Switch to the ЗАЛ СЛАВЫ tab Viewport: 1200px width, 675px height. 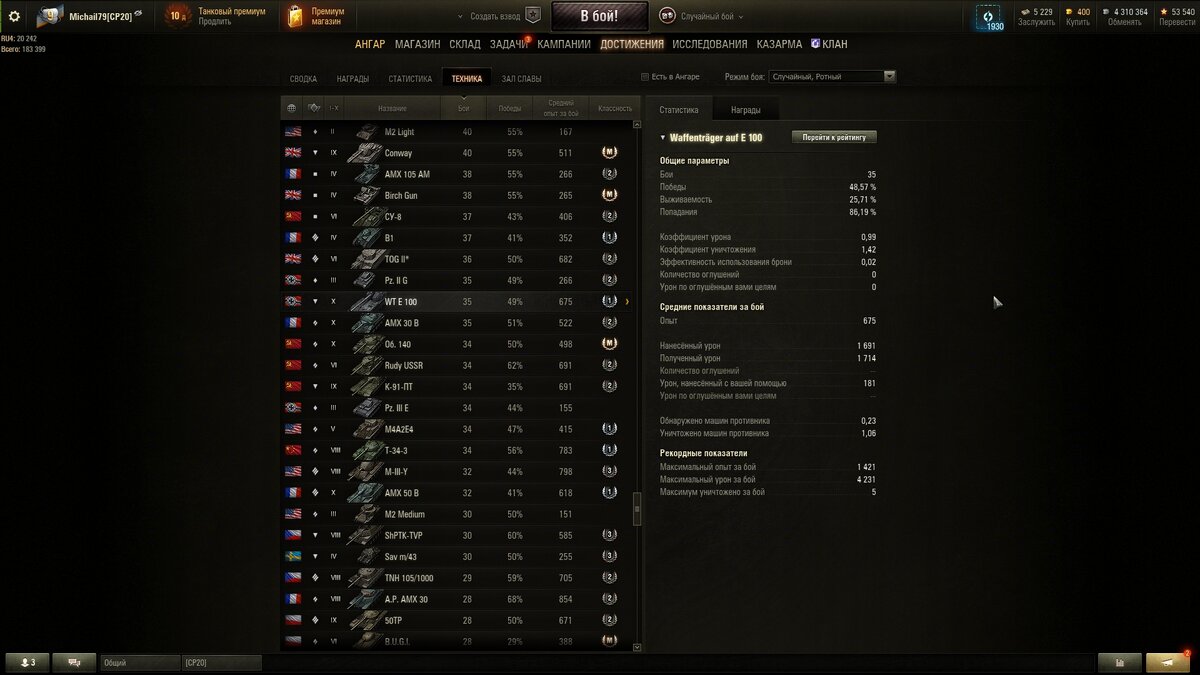(x=521, y=78)
